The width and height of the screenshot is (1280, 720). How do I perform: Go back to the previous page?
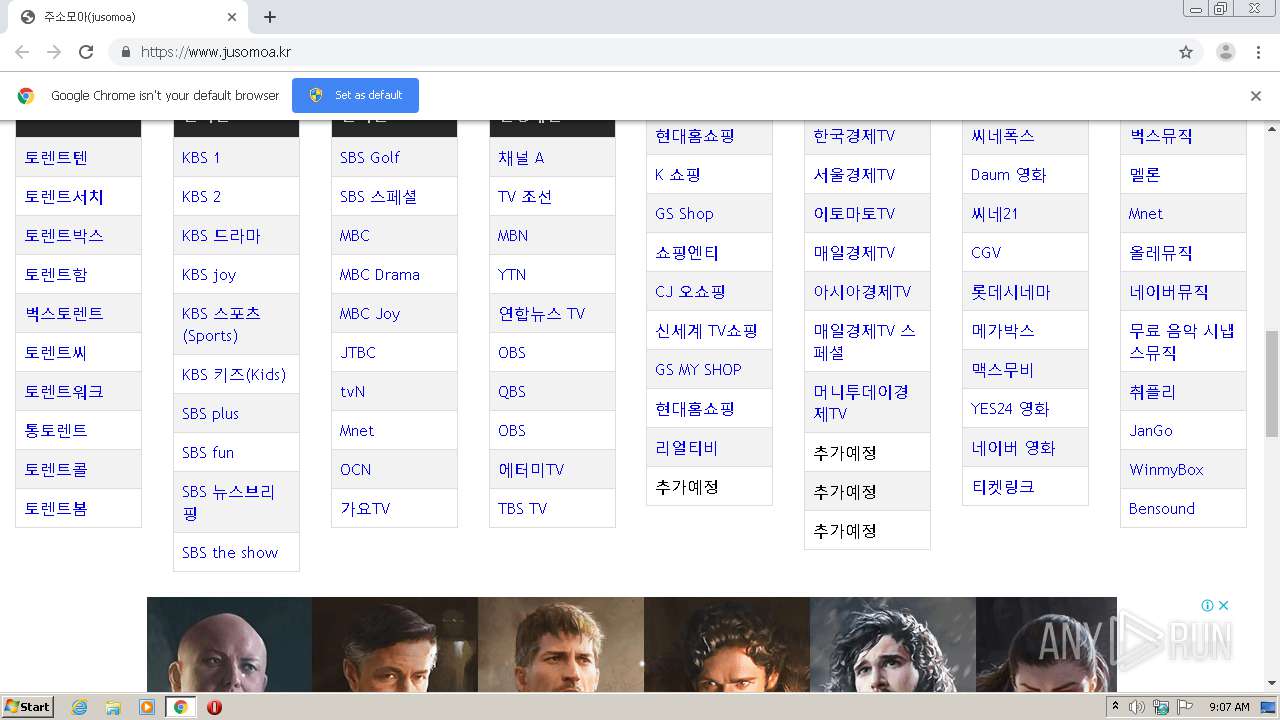(22, 52)
